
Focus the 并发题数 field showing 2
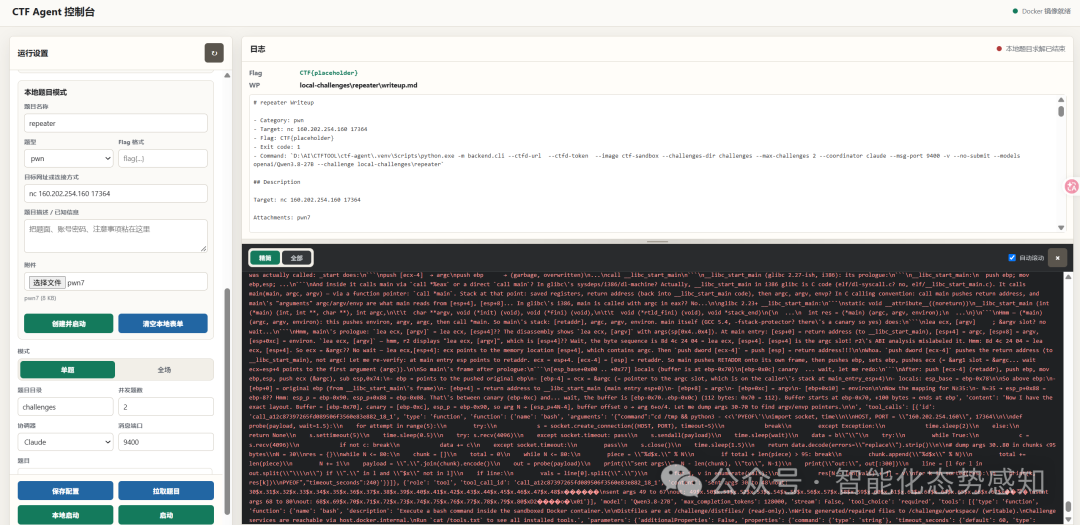click(166, 406)
